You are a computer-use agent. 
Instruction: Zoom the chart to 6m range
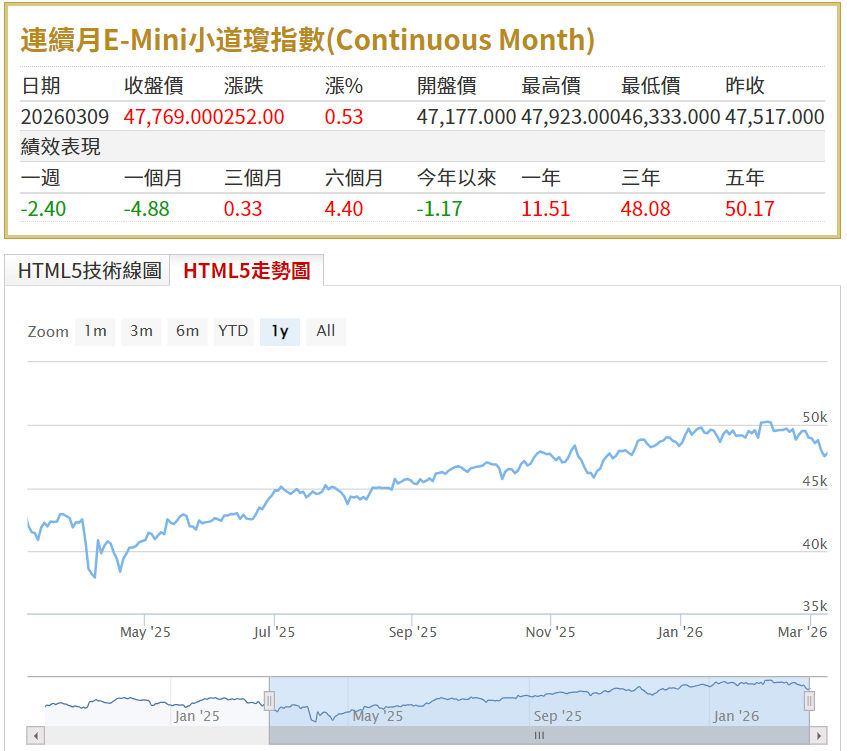[x=187, y=331]
